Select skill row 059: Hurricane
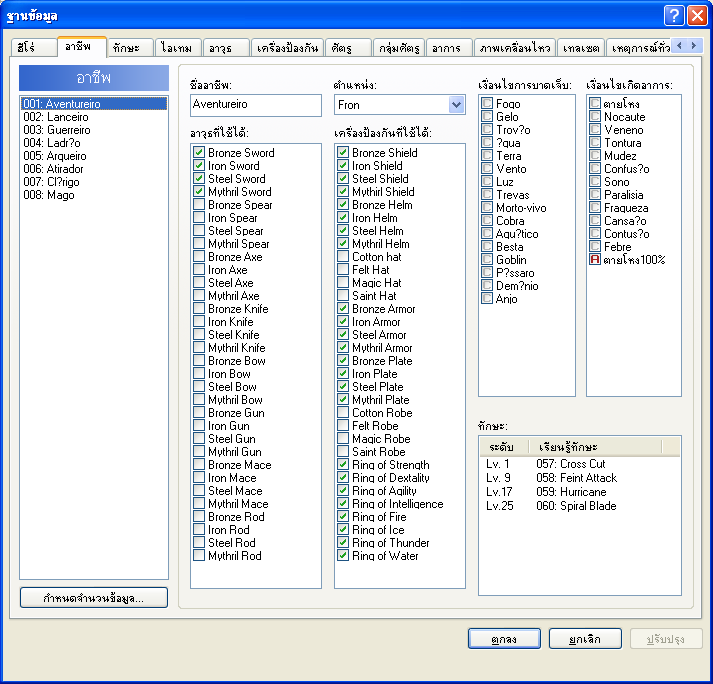The image size is (713, 684). 580,492
